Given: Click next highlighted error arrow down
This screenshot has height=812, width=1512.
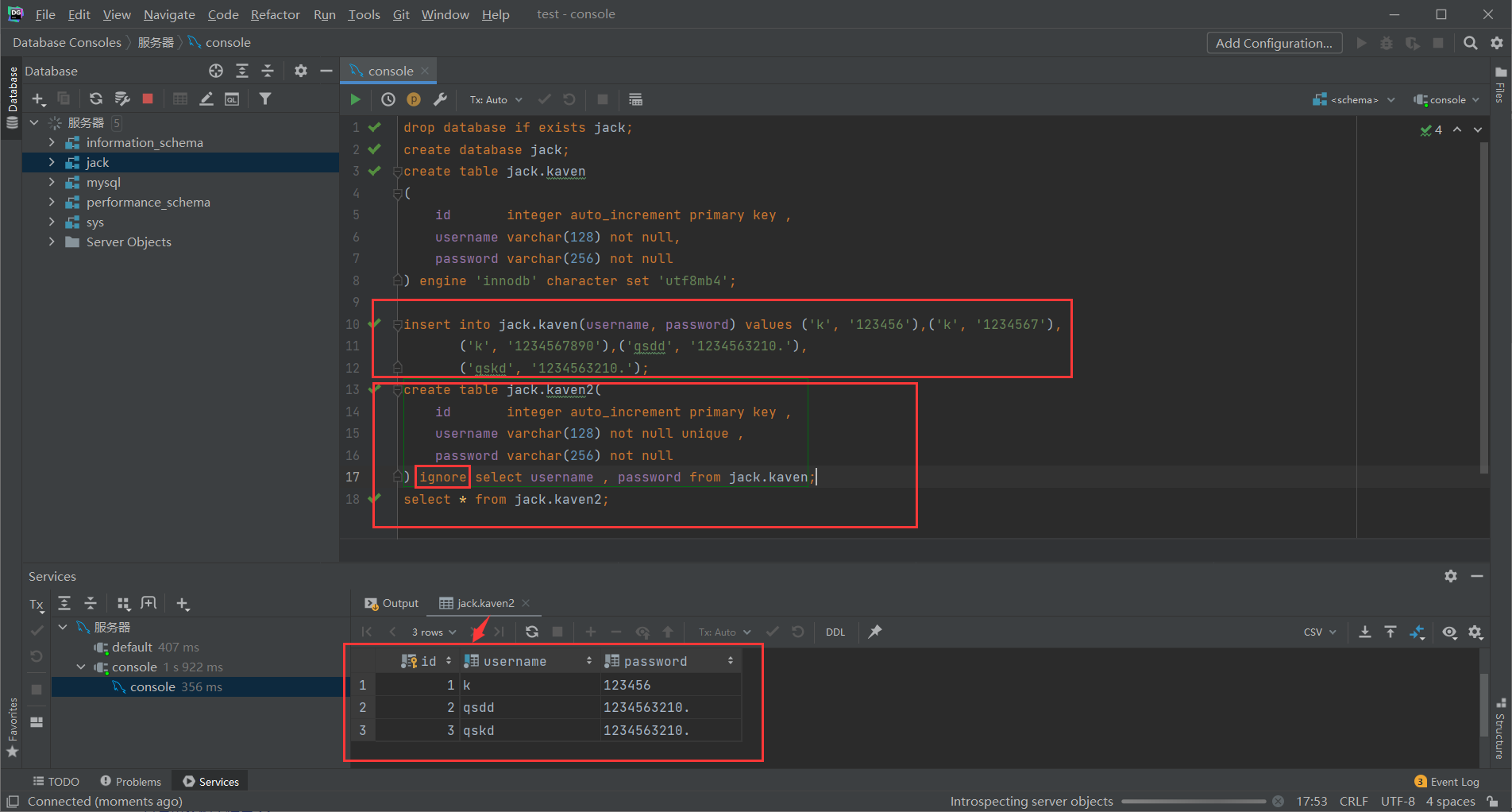Looking at the screenshot, I should [x=1478, y=130].
